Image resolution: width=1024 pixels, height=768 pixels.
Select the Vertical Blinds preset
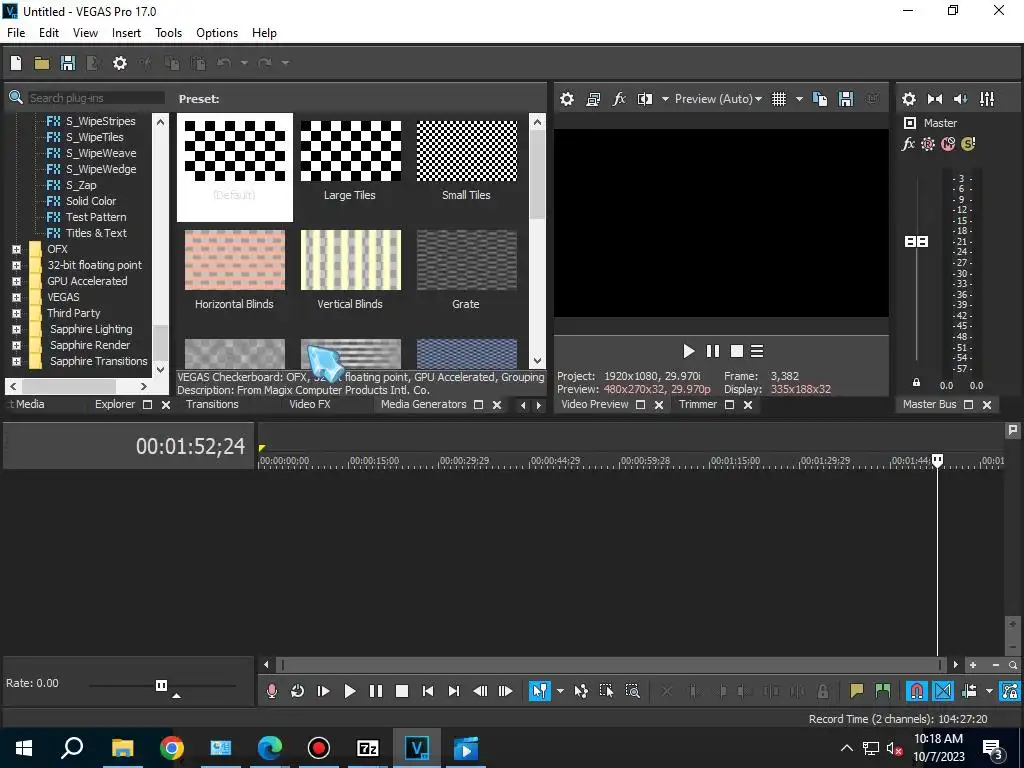[x=350, y=269]
